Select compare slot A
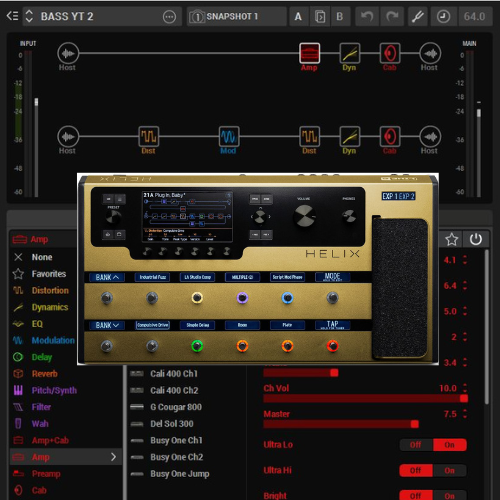 click(298, 16)
